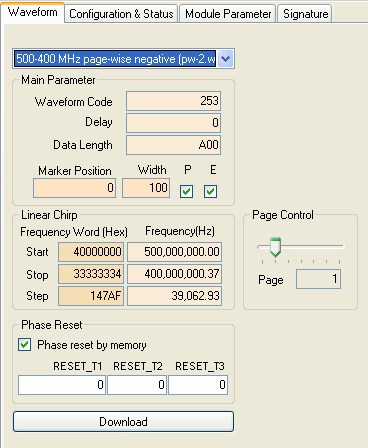
Task: Switch to the Signature tab
Action: [x=305, y=14]
